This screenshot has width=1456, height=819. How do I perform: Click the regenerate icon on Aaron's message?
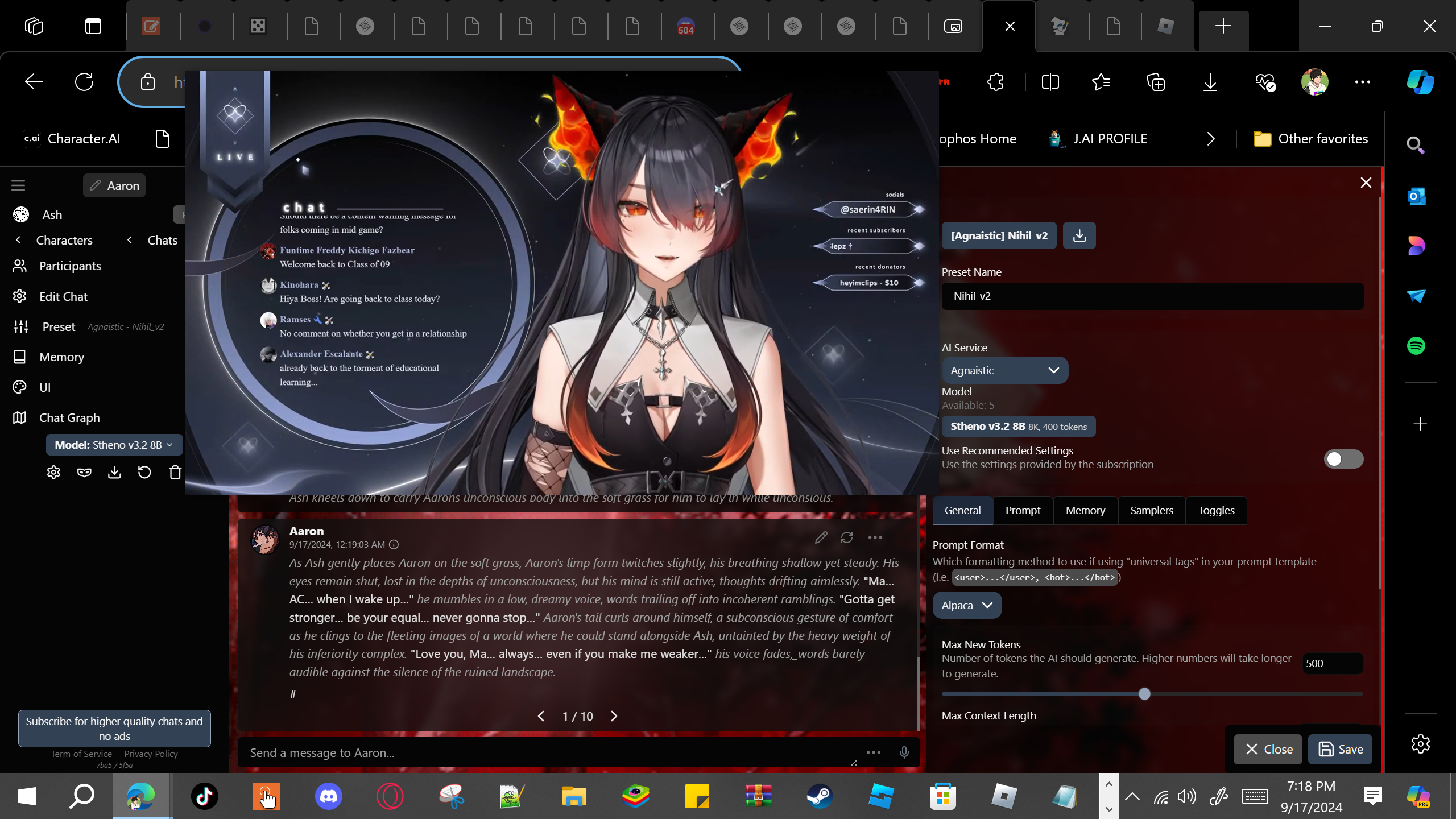tap(847, 537)
